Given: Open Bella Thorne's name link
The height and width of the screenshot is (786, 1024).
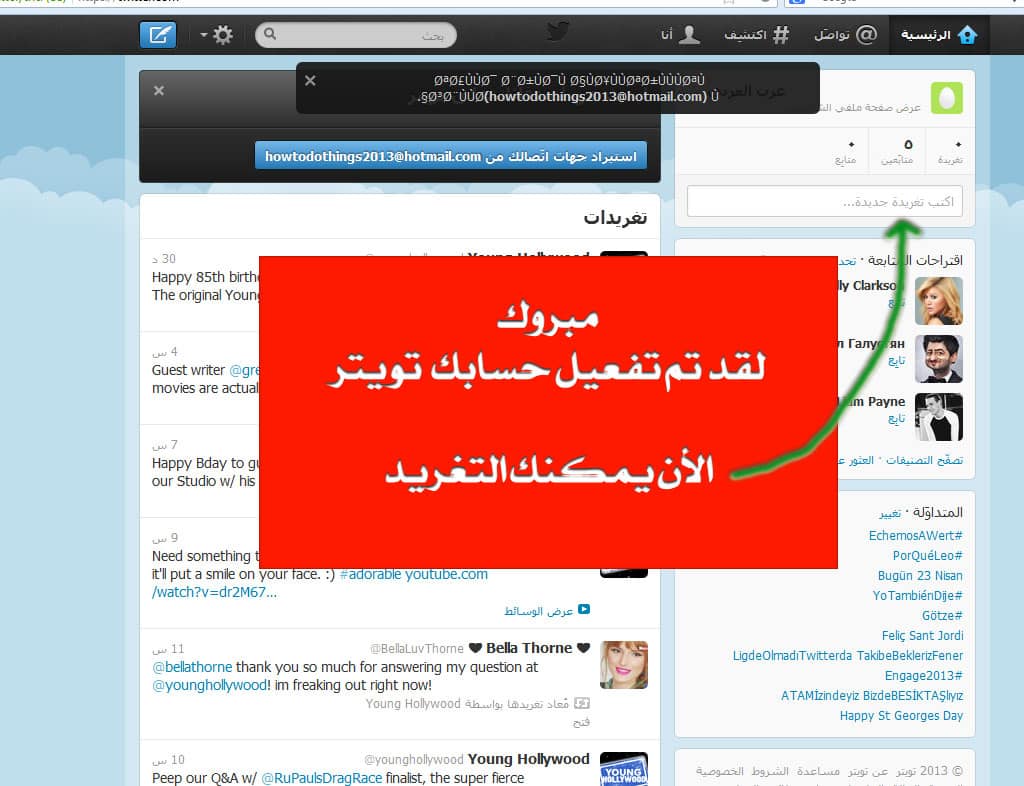Looking at the screenshot, I should pyautogui.click(x=530, y=648).
